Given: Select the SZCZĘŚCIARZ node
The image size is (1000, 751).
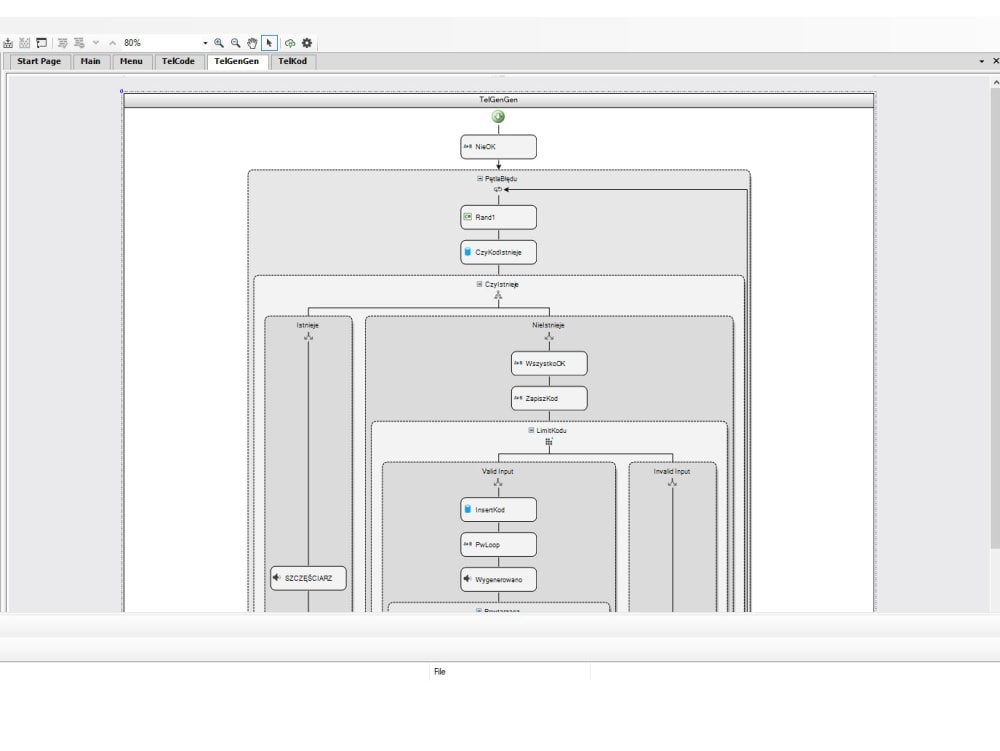Looking at the screenshot, I should click(x=309, y=578).
